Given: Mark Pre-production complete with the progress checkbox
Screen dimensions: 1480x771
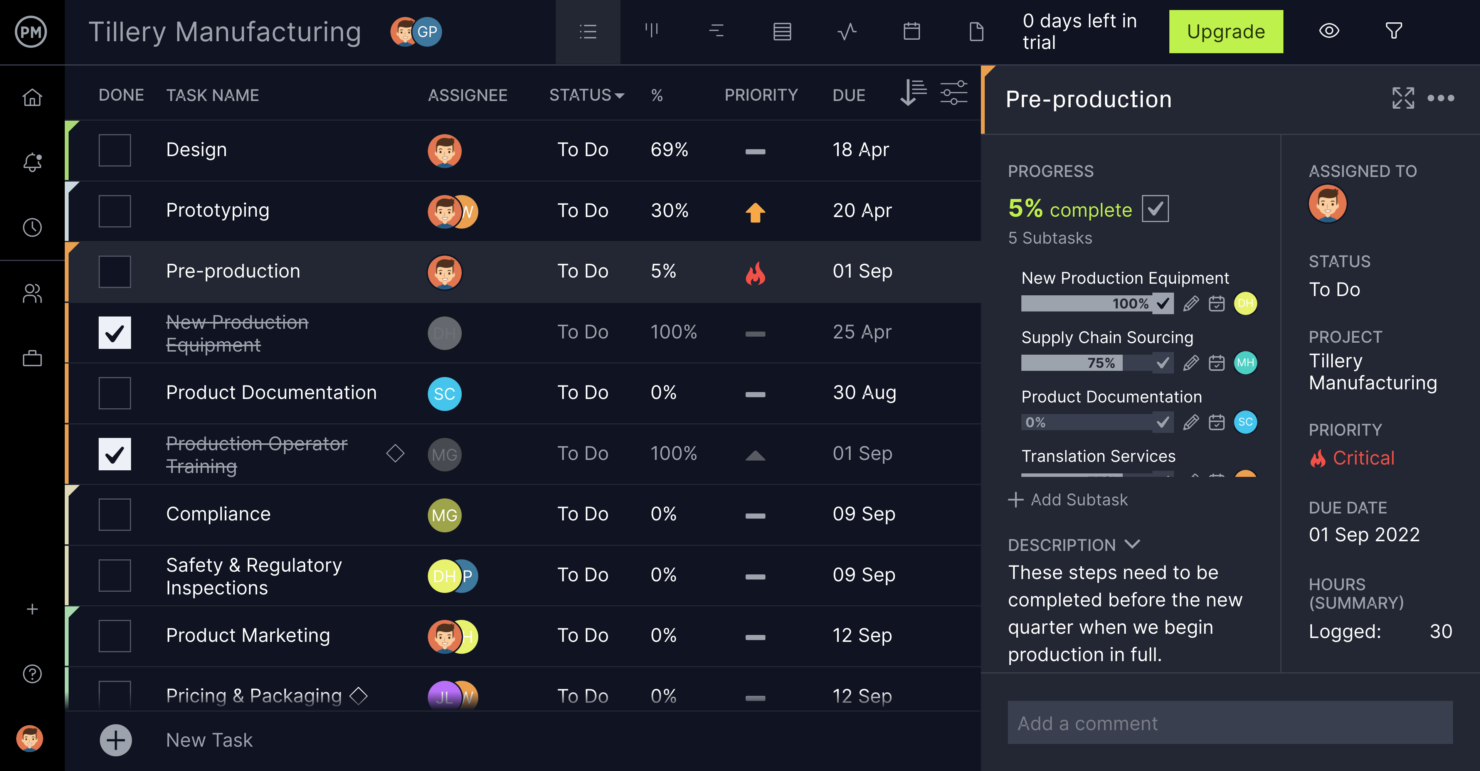Looking at the screenshot, I should [1156, 209].
